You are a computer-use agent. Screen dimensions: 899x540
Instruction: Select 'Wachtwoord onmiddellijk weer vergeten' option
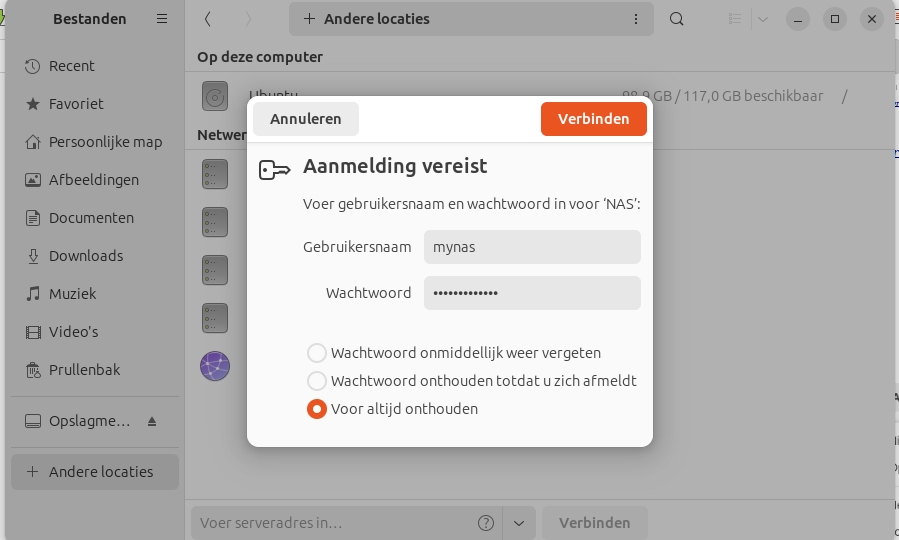(317, 353)
